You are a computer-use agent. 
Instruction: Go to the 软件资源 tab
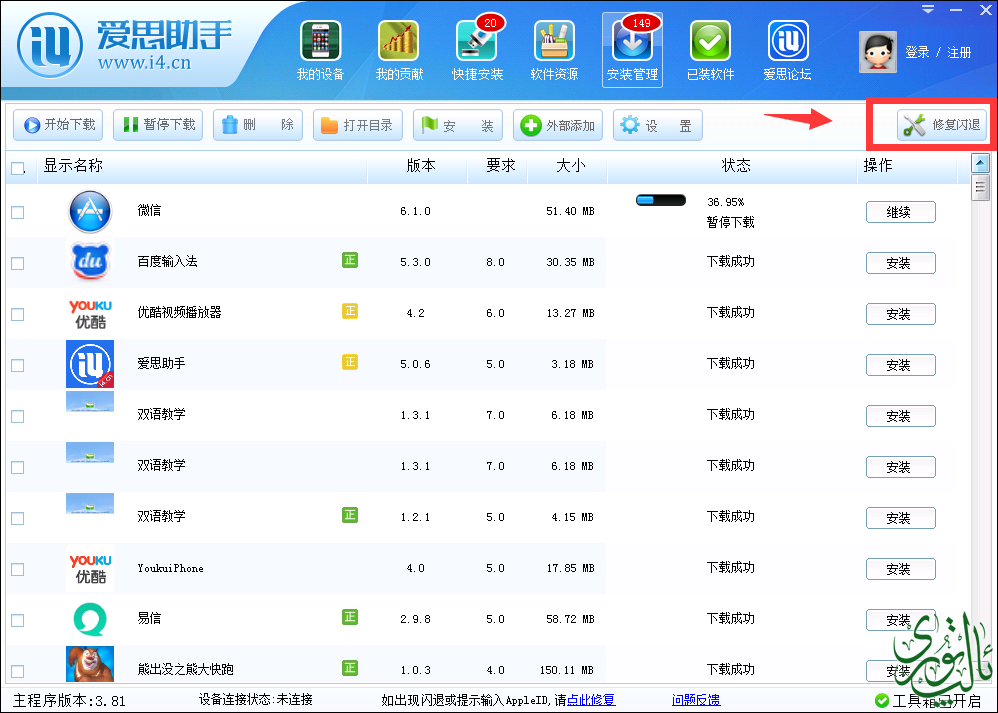coord(554,51)
